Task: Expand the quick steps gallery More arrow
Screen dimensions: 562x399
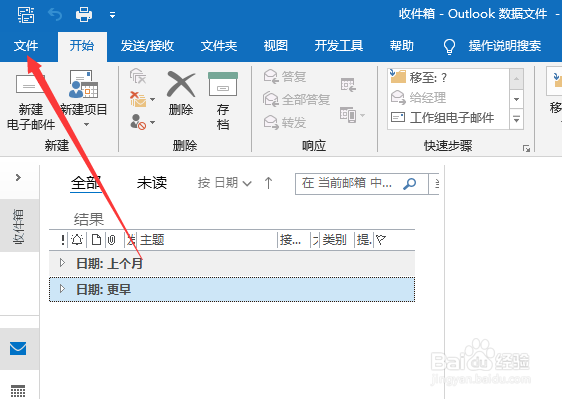Action: 516,119
